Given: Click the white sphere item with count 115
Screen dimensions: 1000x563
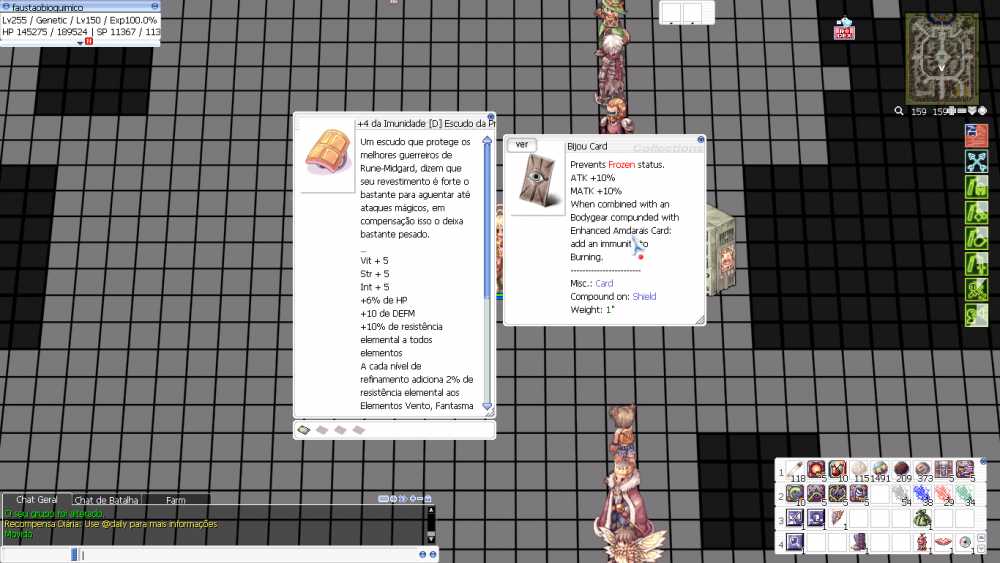Looking at the screenshot, I should (858, 471).
